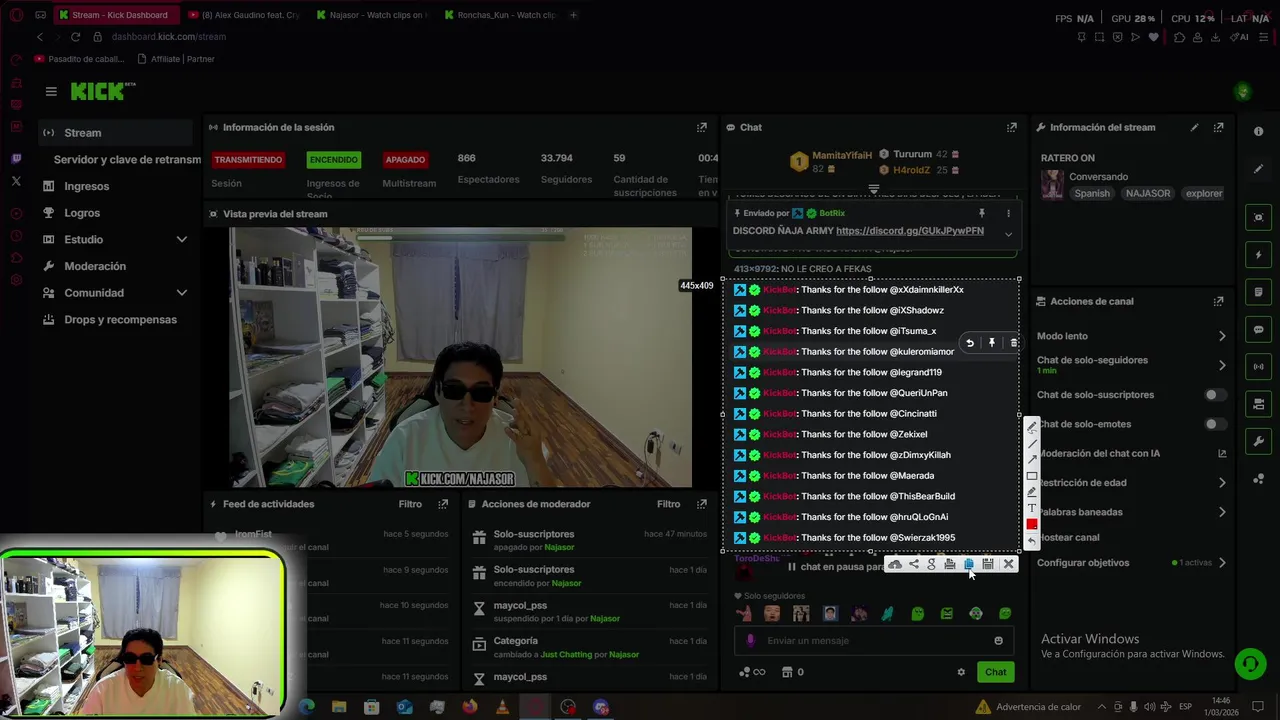
Task: Open the Filtro of Acciones de moderador
Action: pos(668,504)
